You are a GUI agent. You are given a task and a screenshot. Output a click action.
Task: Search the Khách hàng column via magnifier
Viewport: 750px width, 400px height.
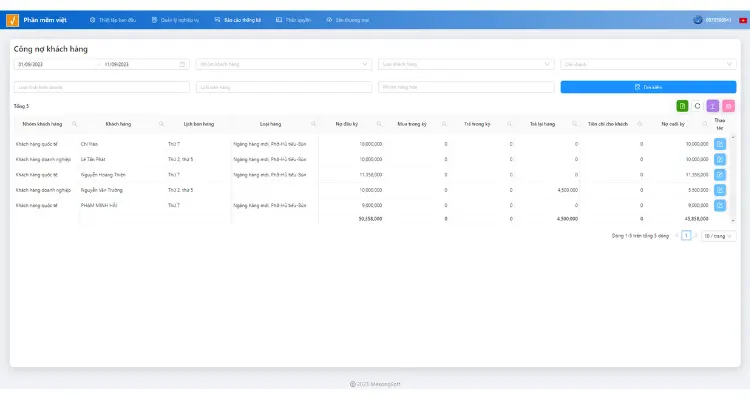(161, 124)
